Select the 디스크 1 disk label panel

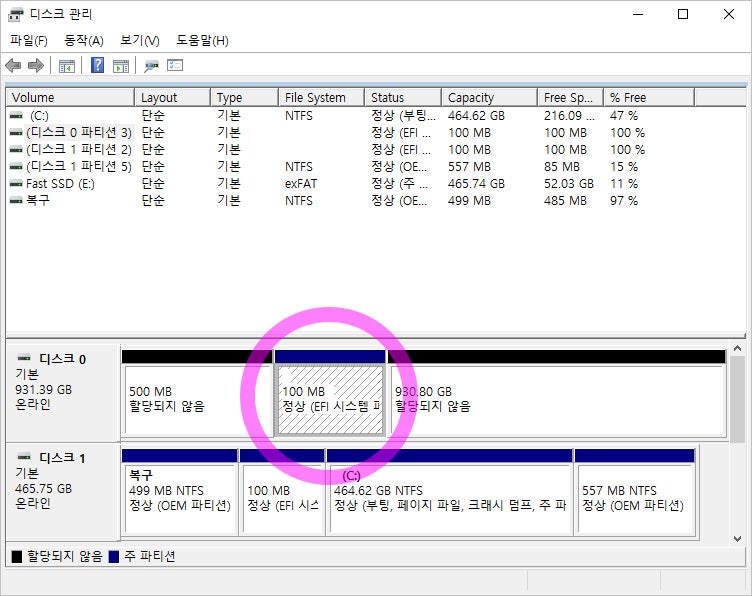click(x=63, y=491)
